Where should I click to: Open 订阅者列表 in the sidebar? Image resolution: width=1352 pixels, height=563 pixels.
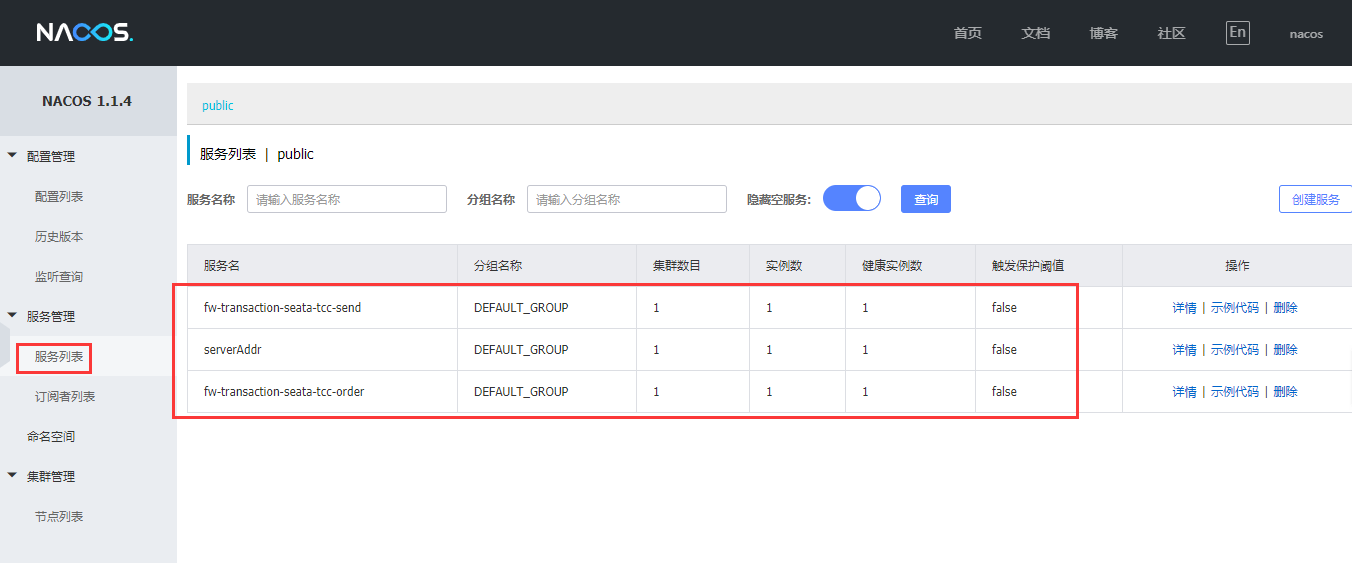65,397
